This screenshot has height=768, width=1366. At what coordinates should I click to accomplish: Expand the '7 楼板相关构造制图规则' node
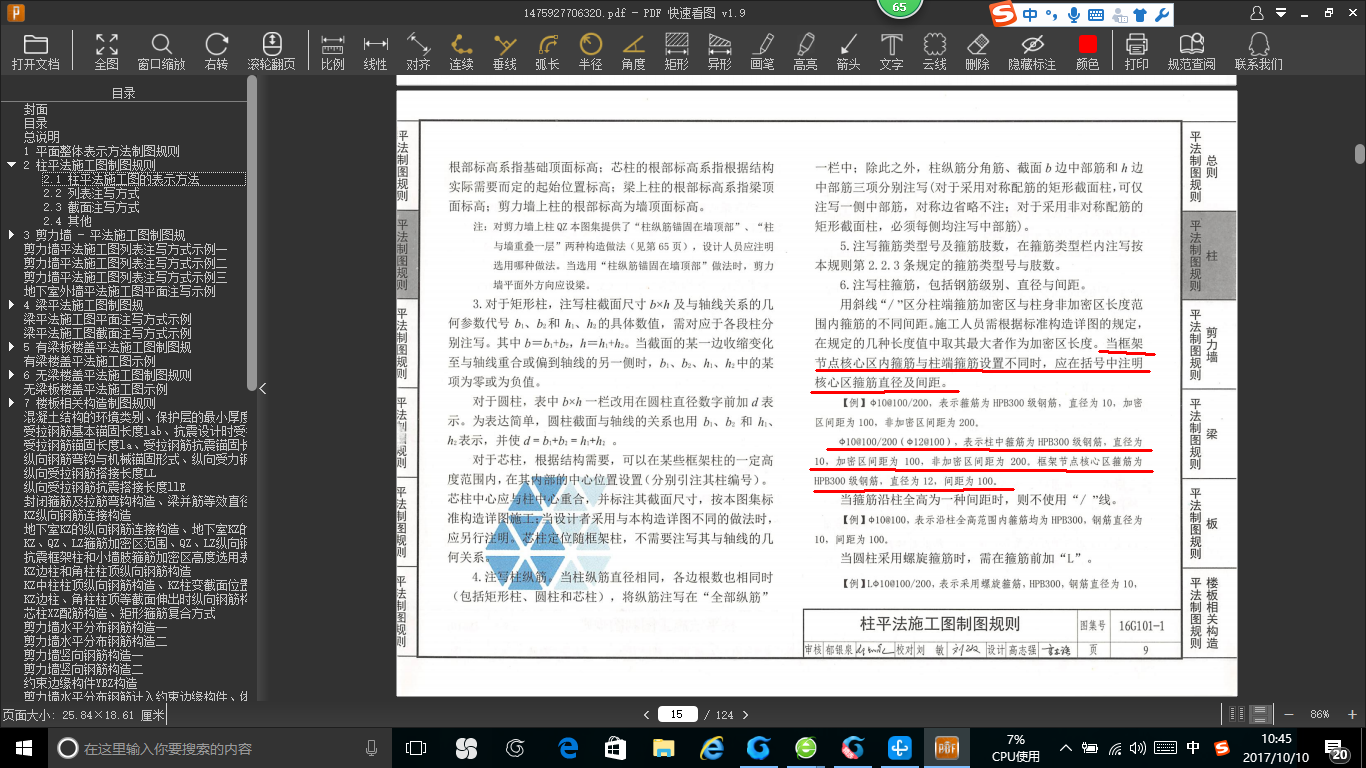pos(11,403)
